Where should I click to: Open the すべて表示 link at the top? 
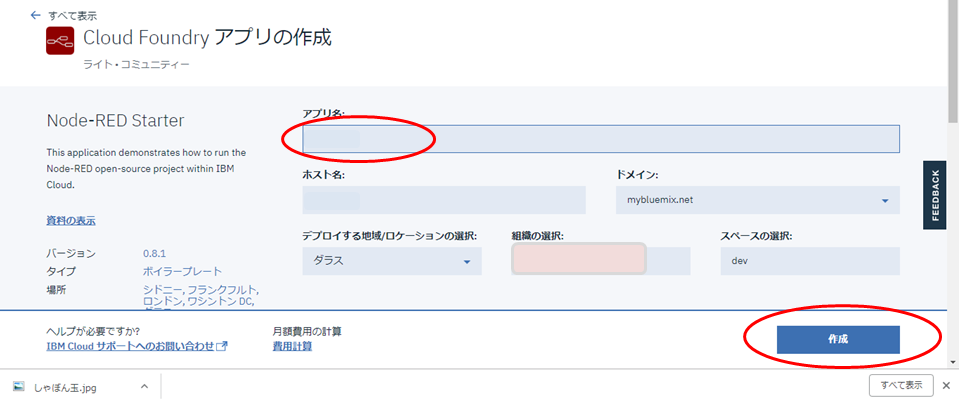click(73, 16)
